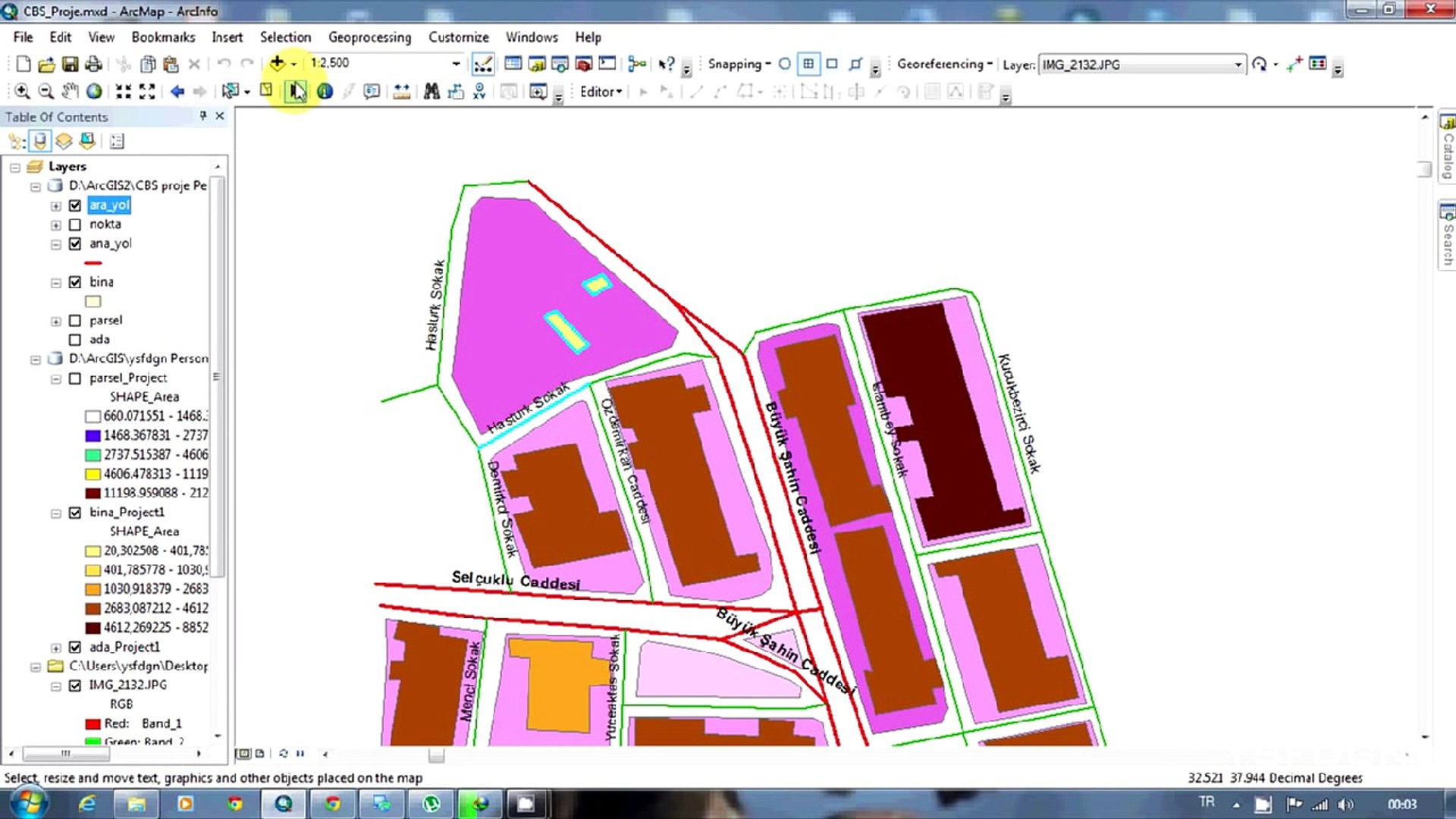Open the Geoprocessing menu

point(369,37)
